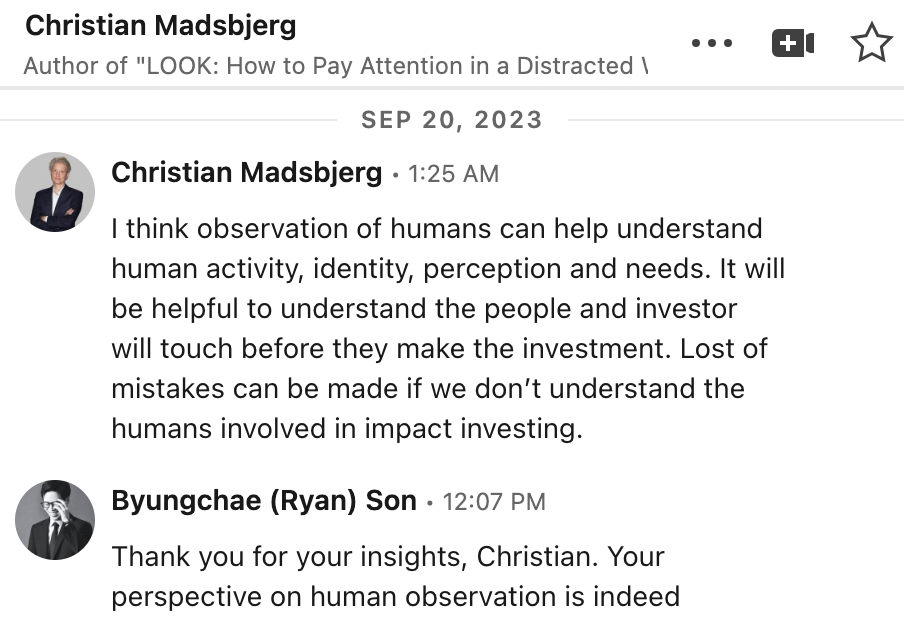Viewport: 904px width, 622px height.
Task: Select the line "Thank you for your insights, Christian"
Action: coord(388,557)
